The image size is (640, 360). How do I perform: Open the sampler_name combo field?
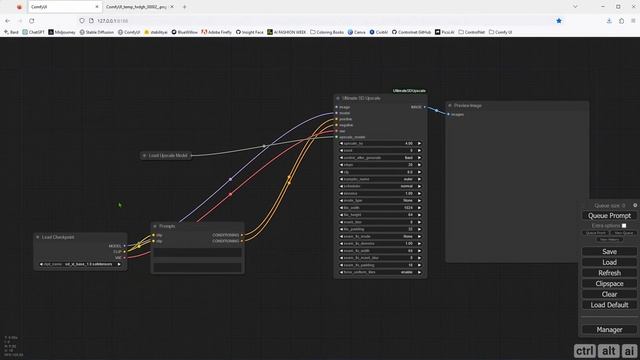(x=380, y=179)
